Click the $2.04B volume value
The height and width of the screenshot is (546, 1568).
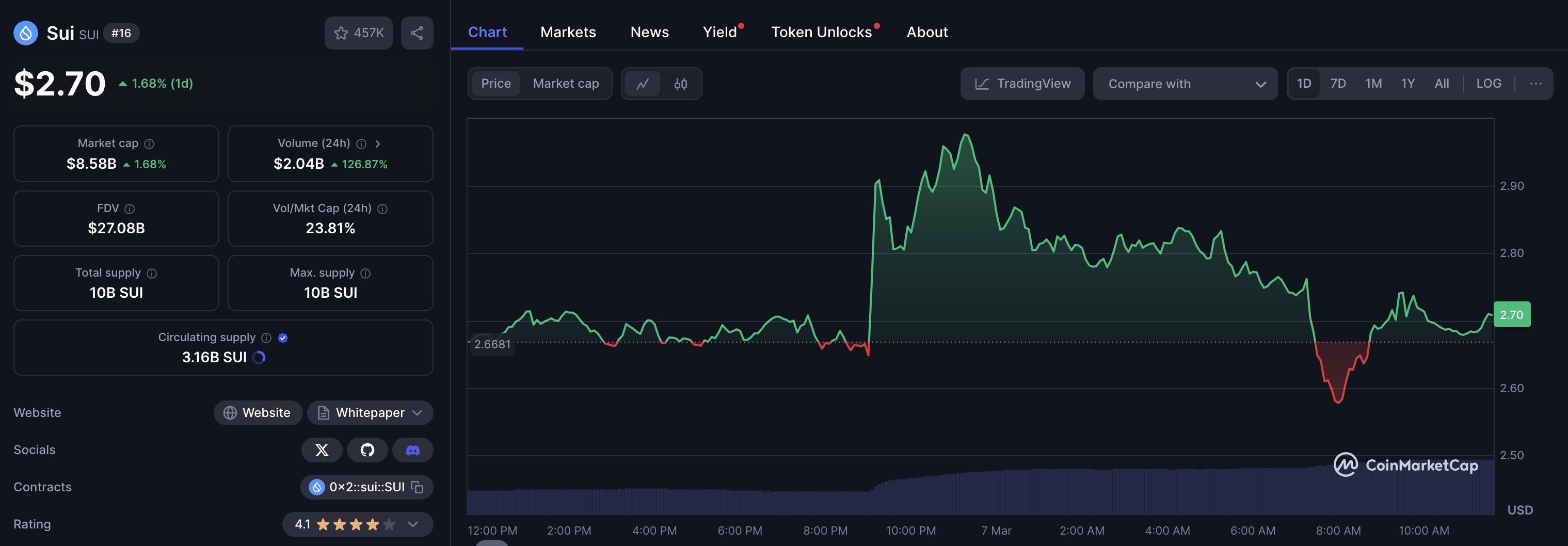(298, 164)
